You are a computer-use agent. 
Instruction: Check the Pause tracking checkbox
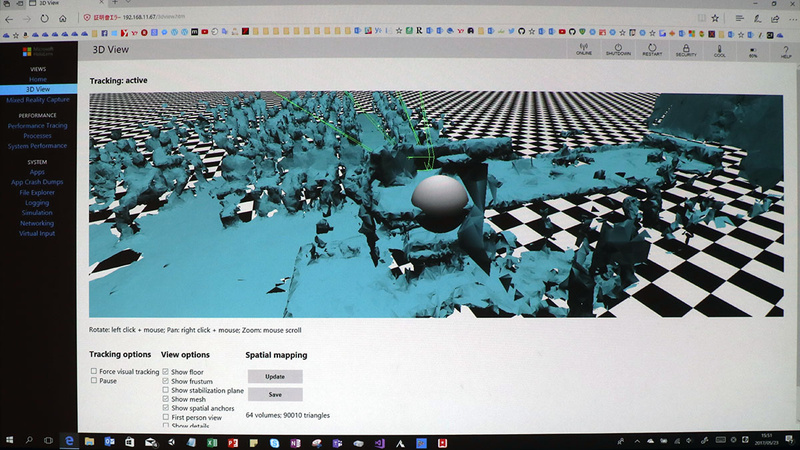tap(94, 380)
